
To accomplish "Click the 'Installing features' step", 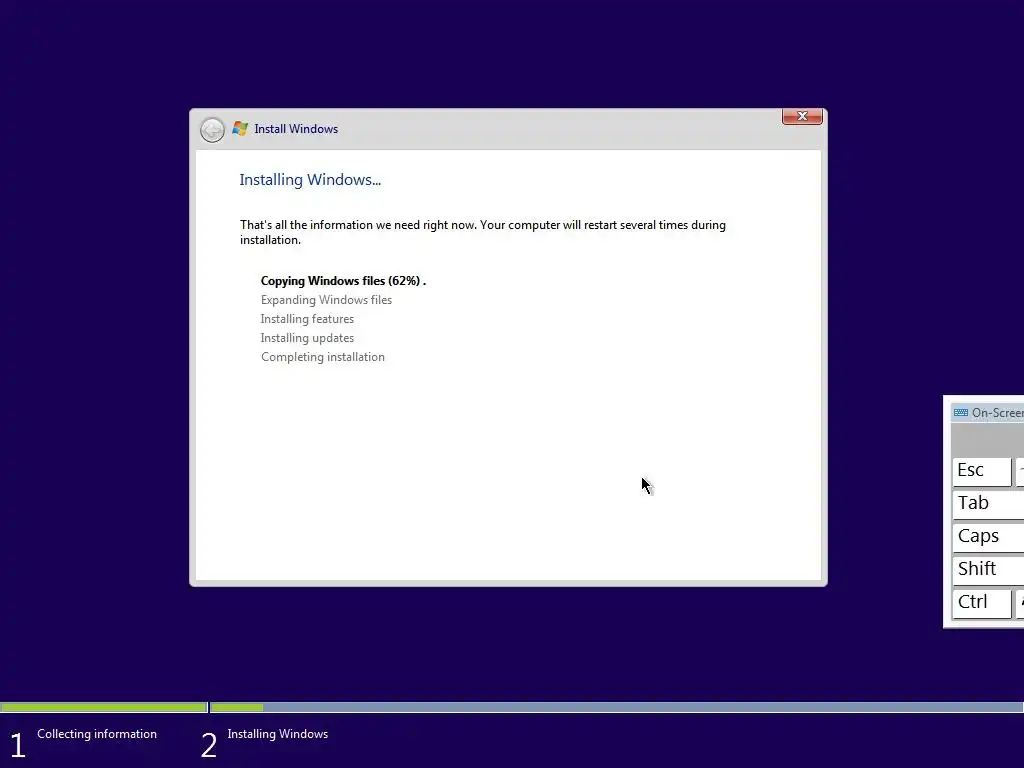I will pos(307,319).
